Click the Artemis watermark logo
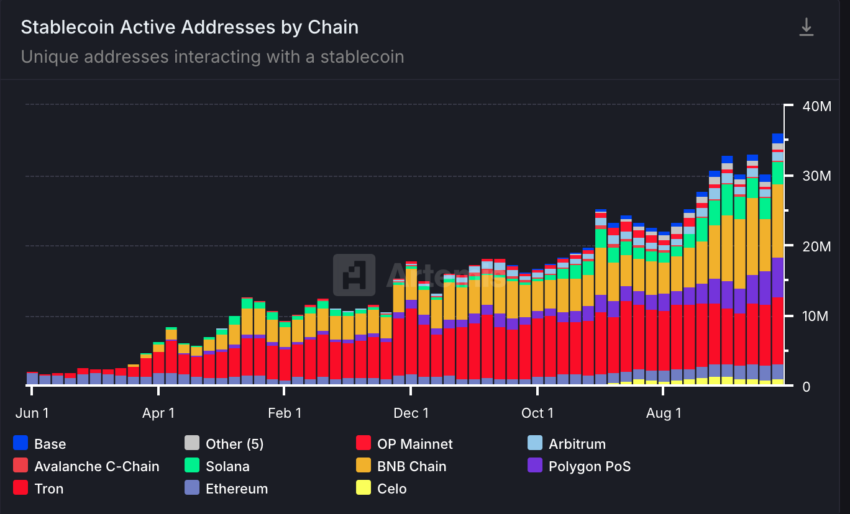This screenshot has height=514, width=850. click(354, 275)
